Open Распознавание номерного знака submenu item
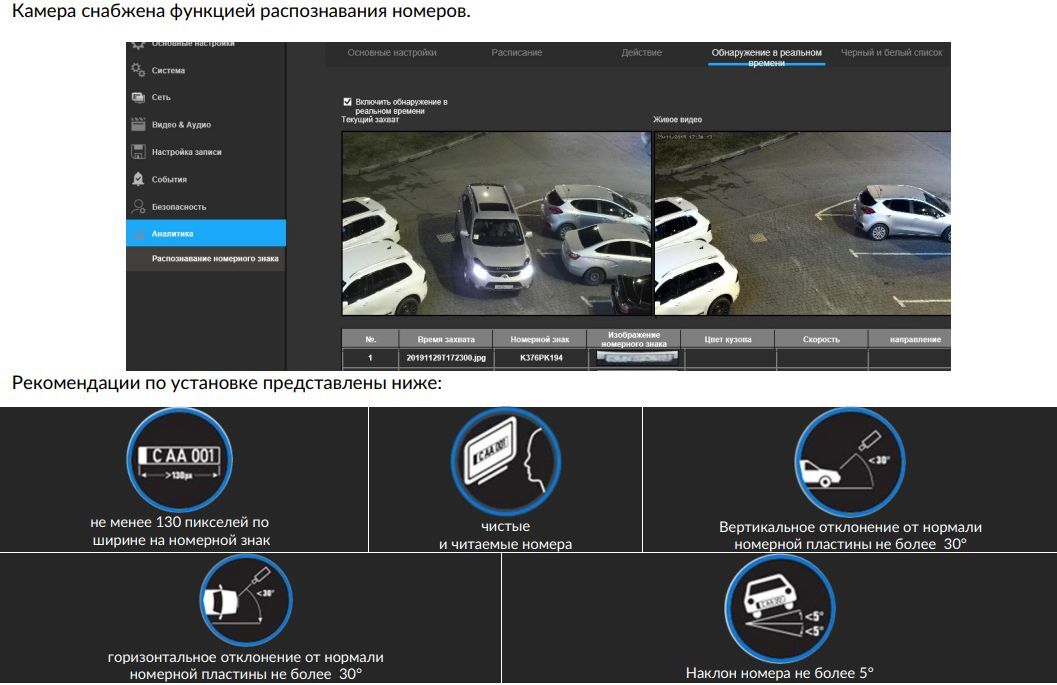This screenshot has height=685, width=1057. 215,259
